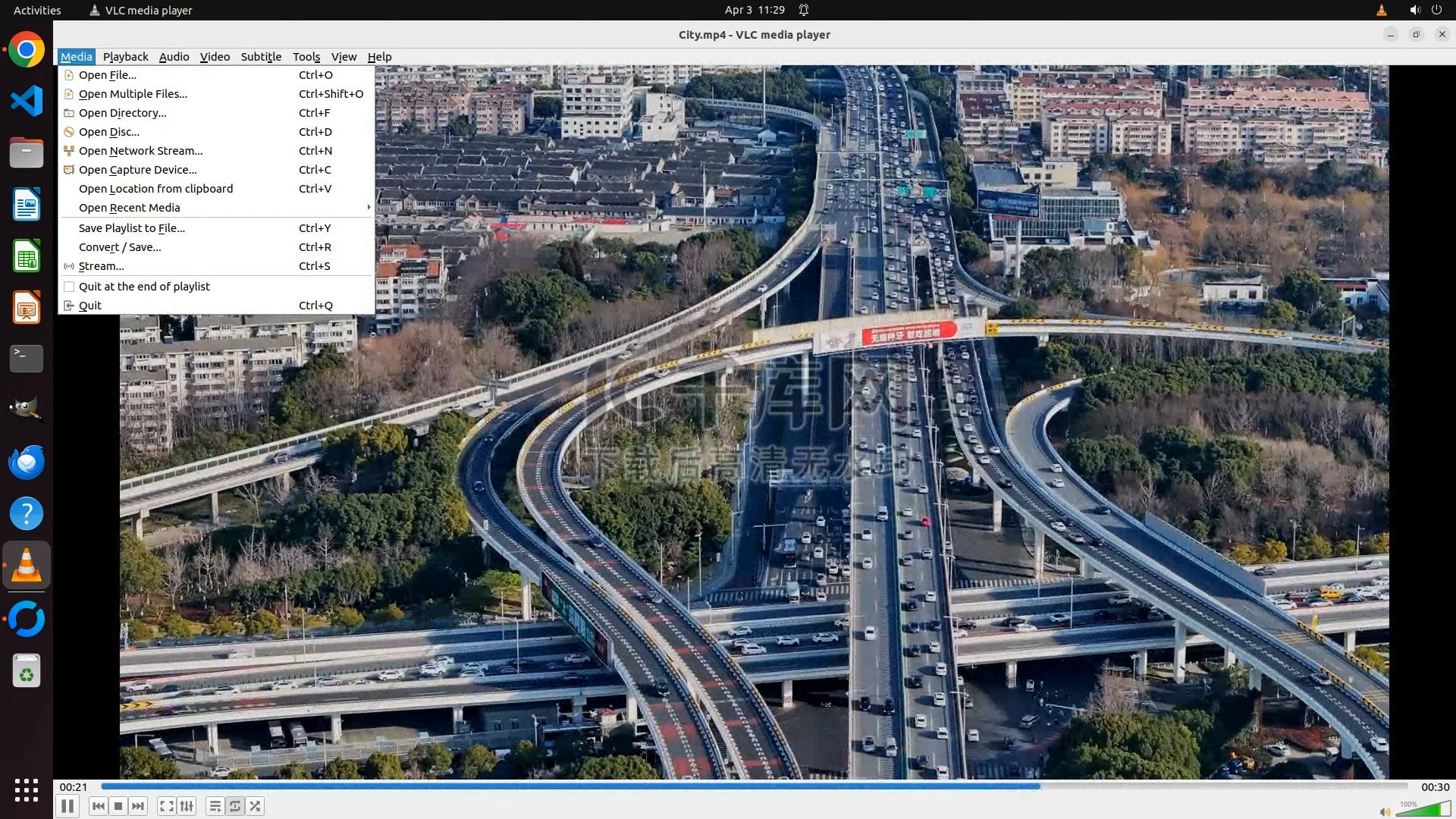1456x819 pixels.
Task: Toggle loop repeat mode
Action: tap(235, 806)
